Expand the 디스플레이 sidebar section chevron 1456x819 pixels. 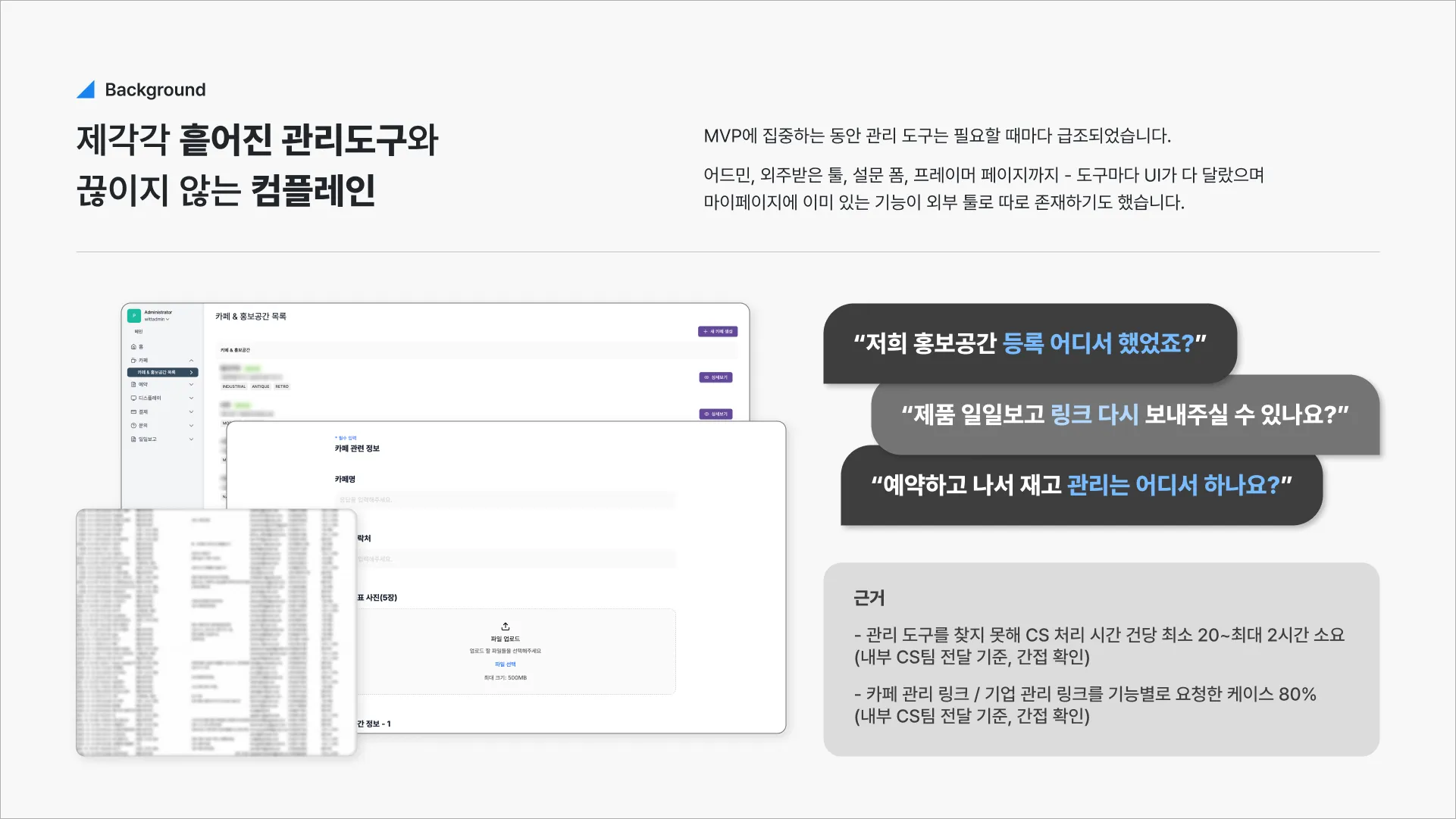click(191, 399)
